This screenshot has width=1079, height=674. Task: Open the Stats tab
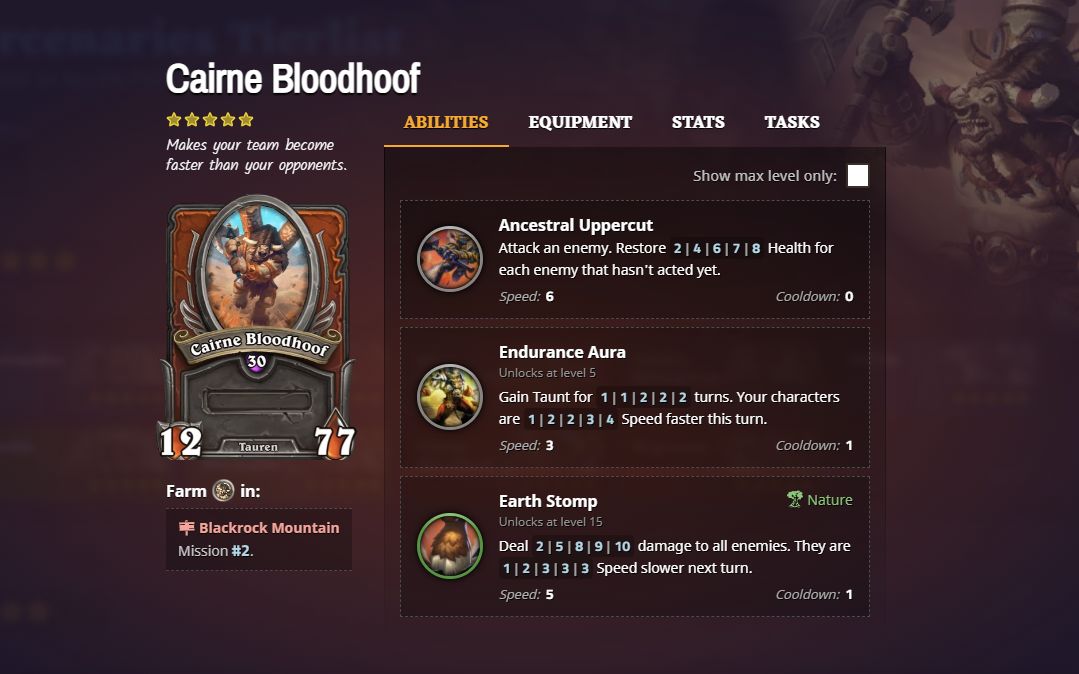698,122
